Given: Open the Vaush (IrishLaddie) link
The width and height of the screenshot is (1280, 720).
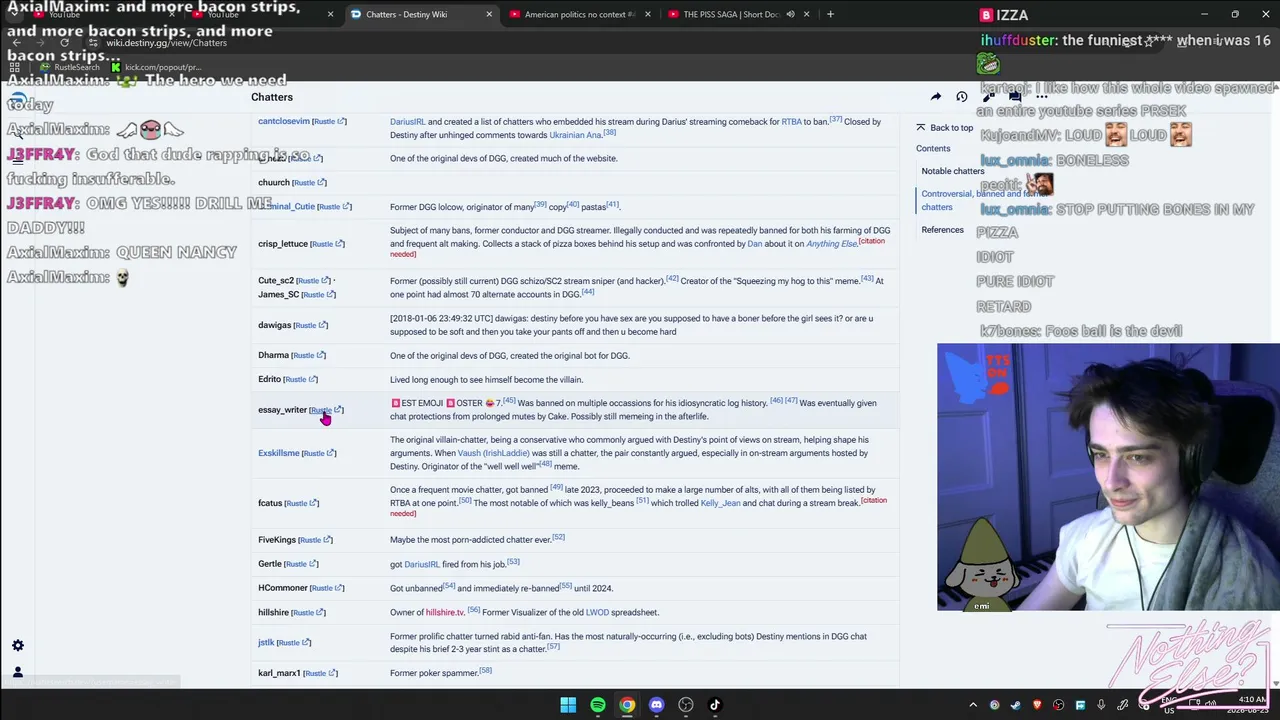Looking at the screenshot, I should [x=493, y=453].
